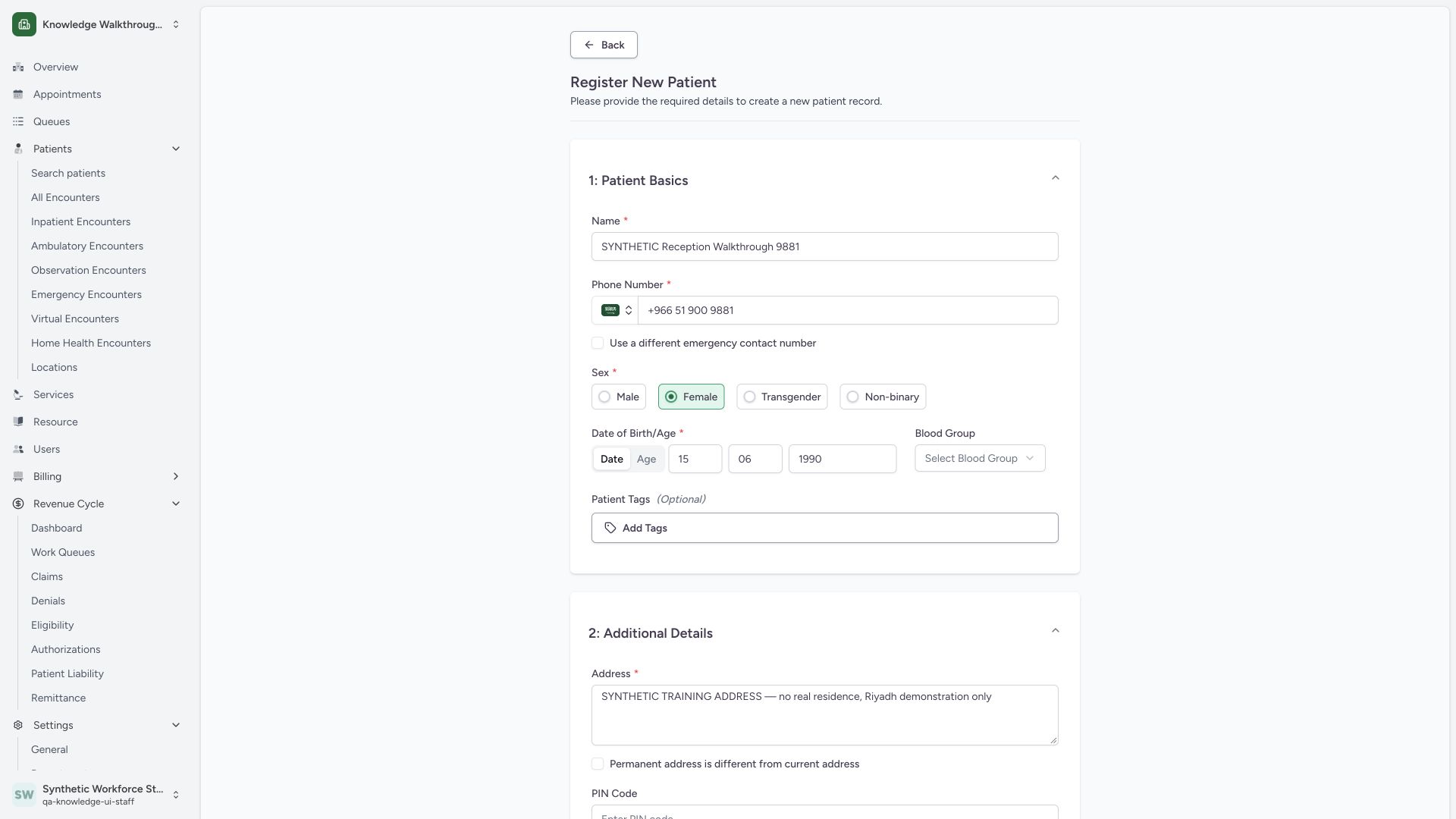1456x819 pixels.
Task: Check Use a different emergency contact number
Action: 598,343
